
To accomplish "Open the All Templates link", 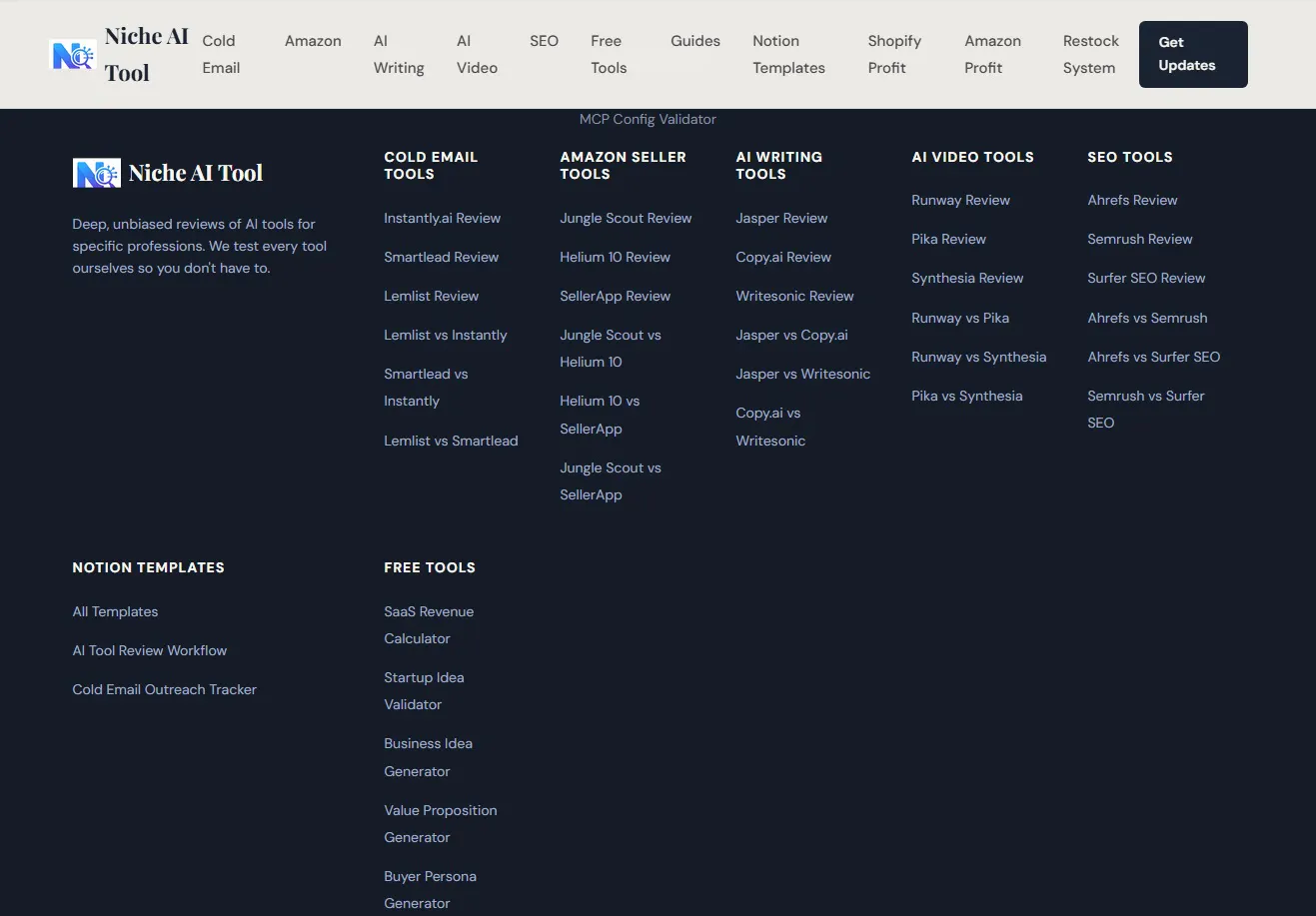I will (x=115, y=611).
